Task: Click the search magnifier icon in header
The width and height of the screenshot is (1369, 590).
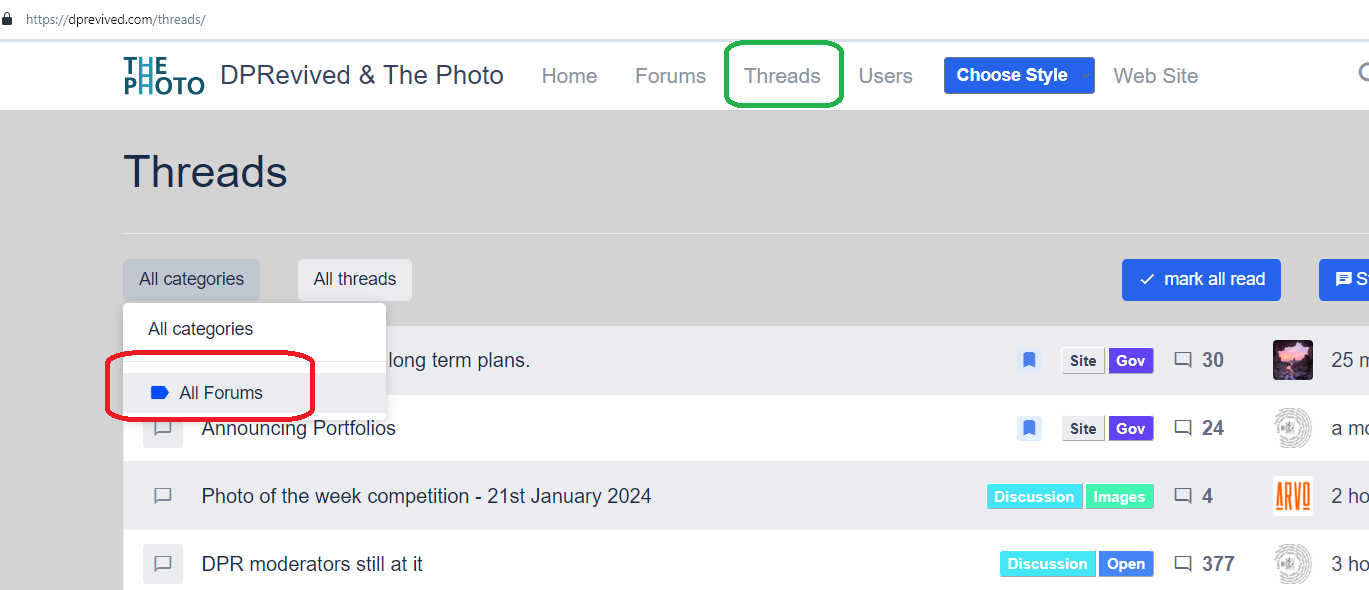Action: tap(1362, 73)
